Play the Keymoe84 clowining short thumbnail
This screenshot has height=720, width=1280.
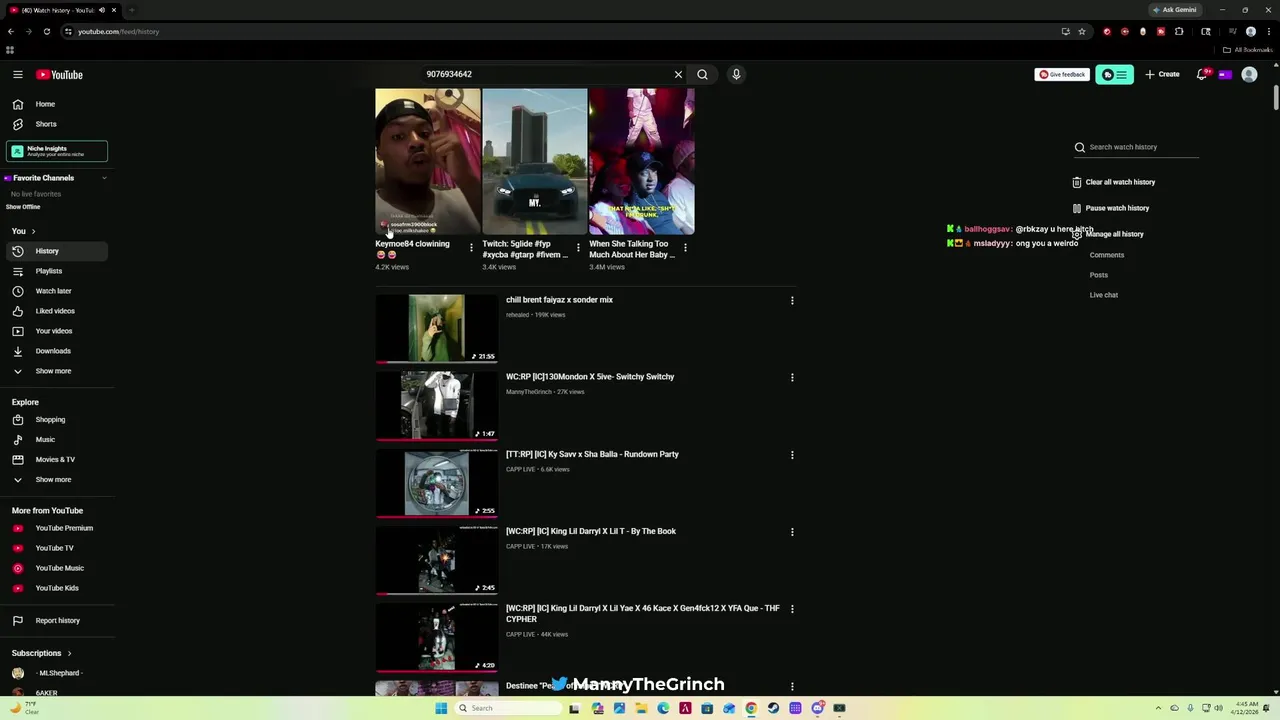[x=428, y=162]
